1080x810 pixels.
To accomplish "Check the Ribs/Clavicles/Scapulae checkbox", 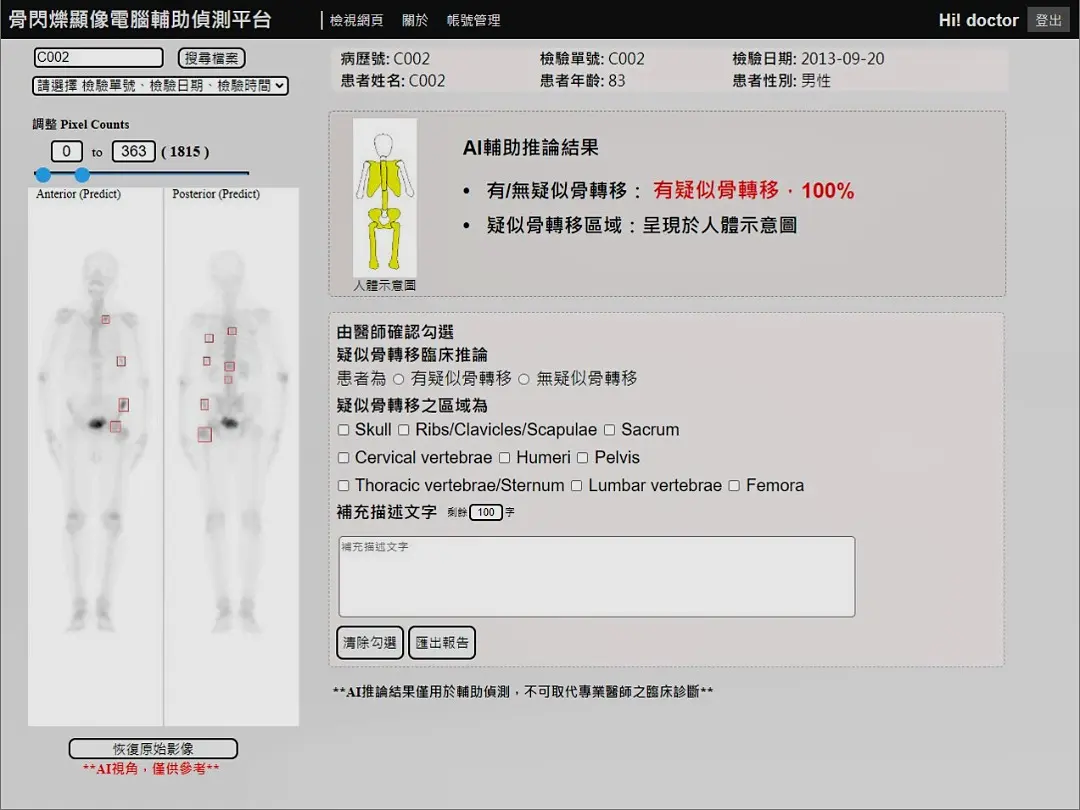I will tap(404, 430).
